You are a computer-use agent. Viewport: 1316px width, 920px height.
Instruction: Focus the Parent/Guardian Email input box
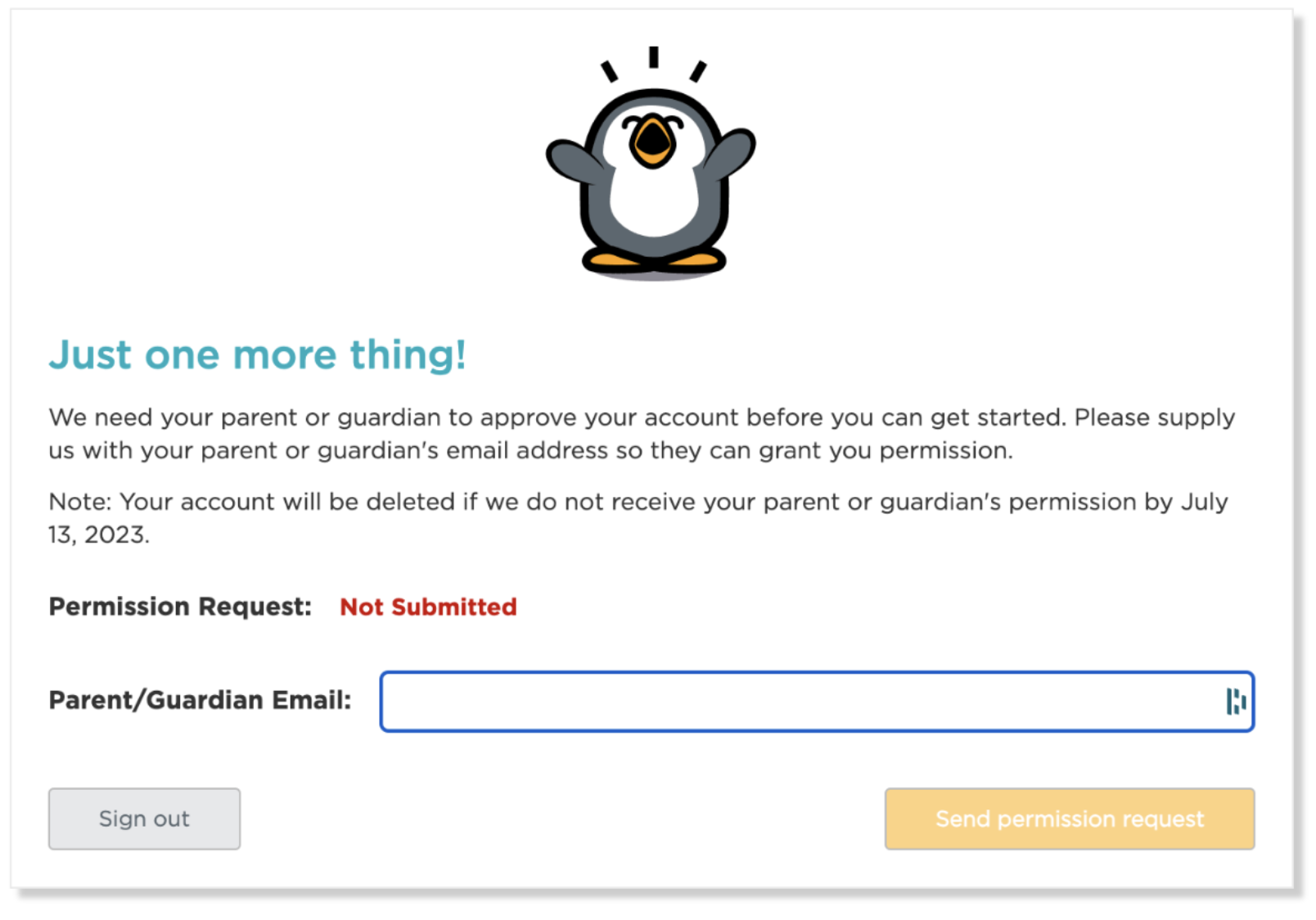point(817,701)
